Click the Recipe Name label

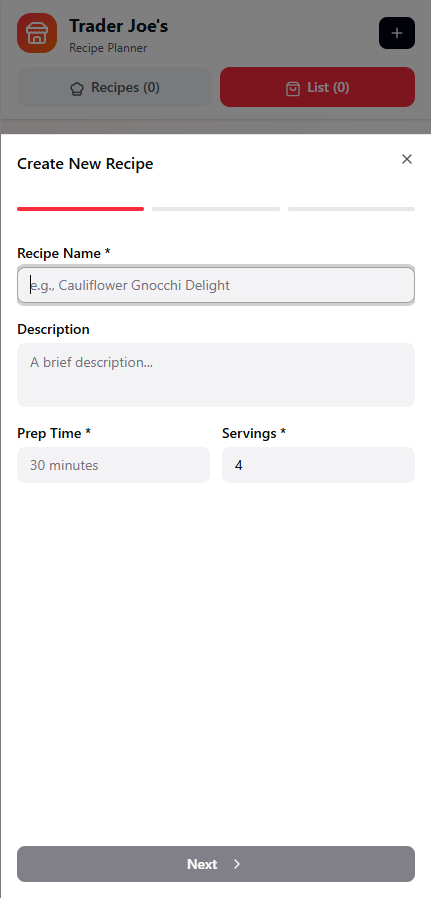pos(64,253)
